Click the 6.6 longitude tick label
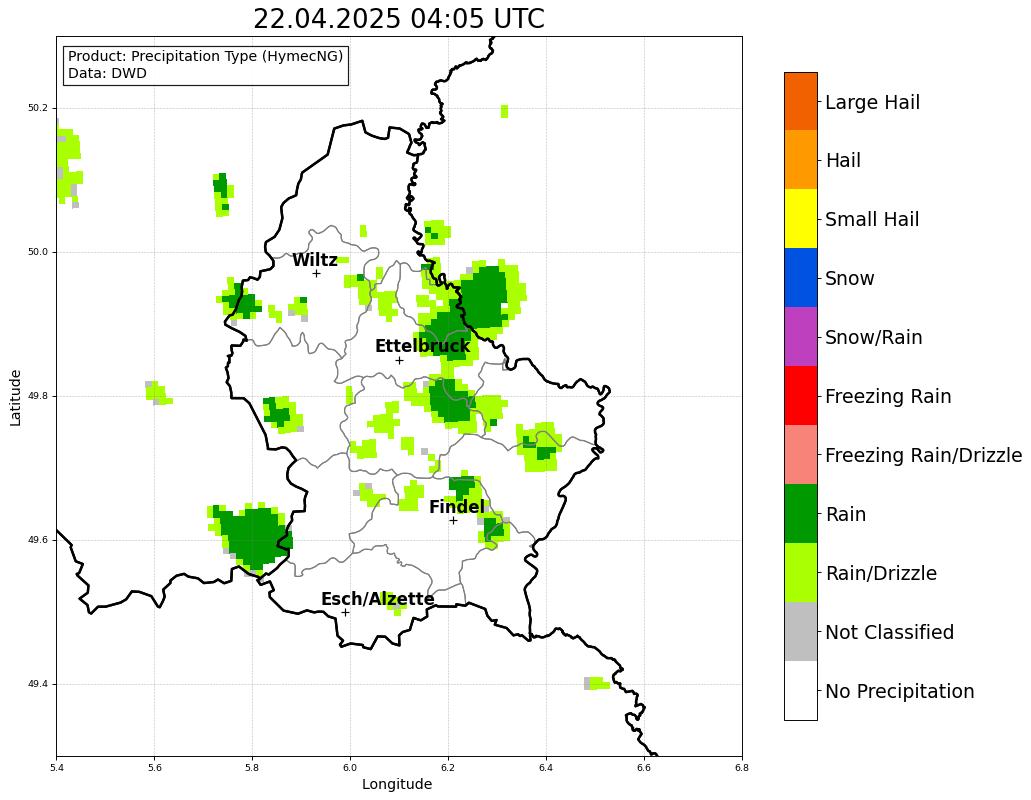The height and width of the screenshot is (800, 1031). (x=644, y=767)
